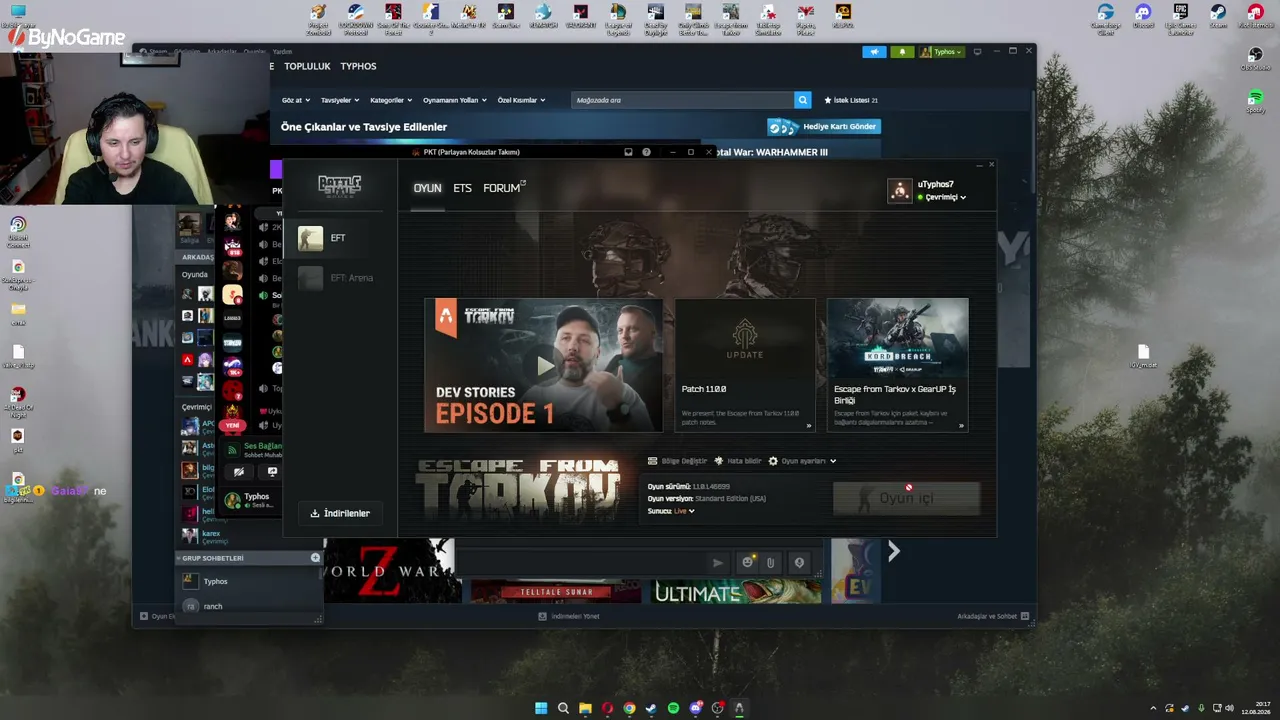This screenshot has width=1280, height=720.
Task: Click the Project Zomboid desktop shortcut
Action: [x=318, y=19]
